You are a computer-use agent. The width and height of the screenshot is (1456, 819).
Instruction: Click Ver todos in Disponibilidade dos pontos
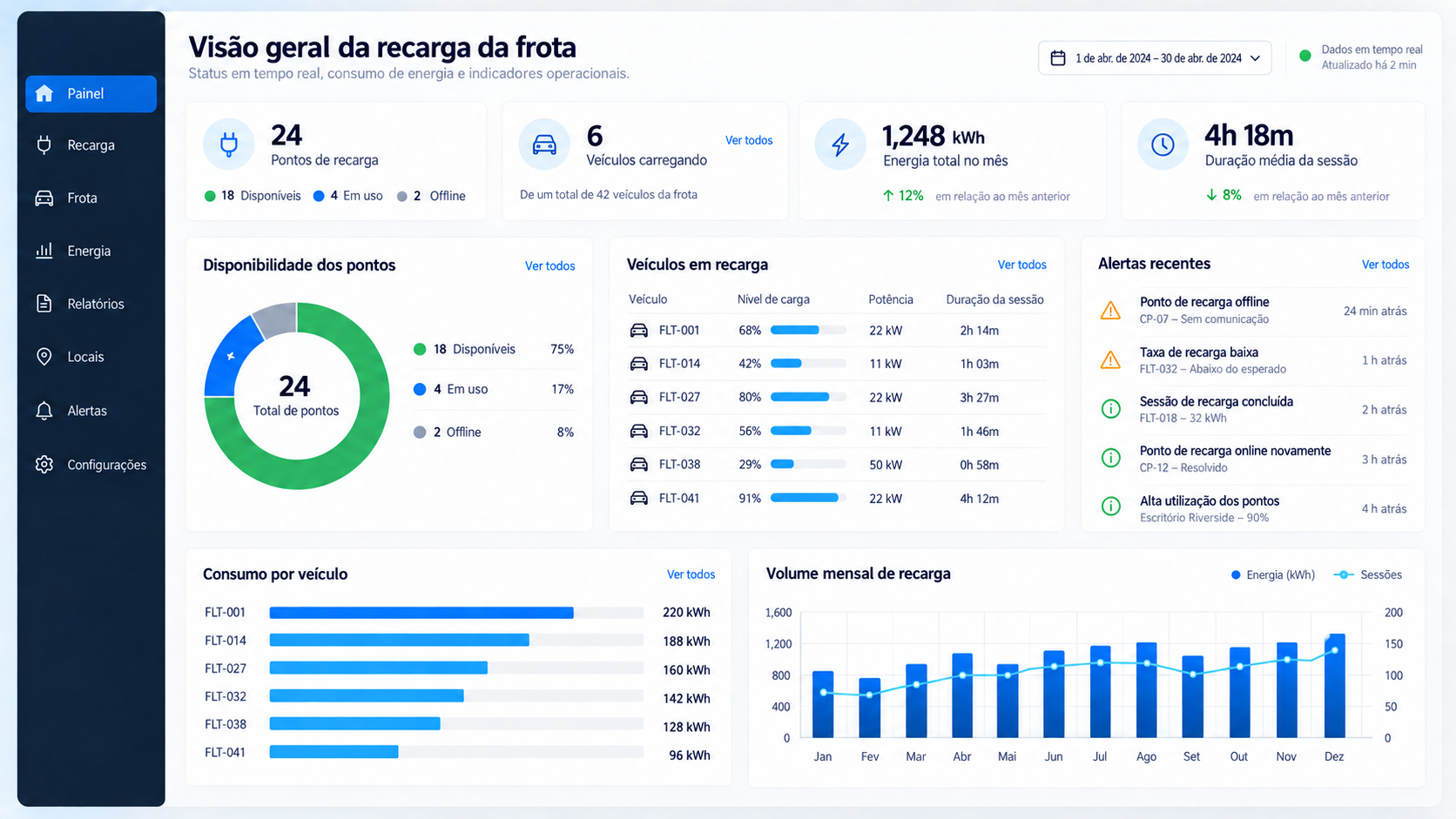point(549,266)
